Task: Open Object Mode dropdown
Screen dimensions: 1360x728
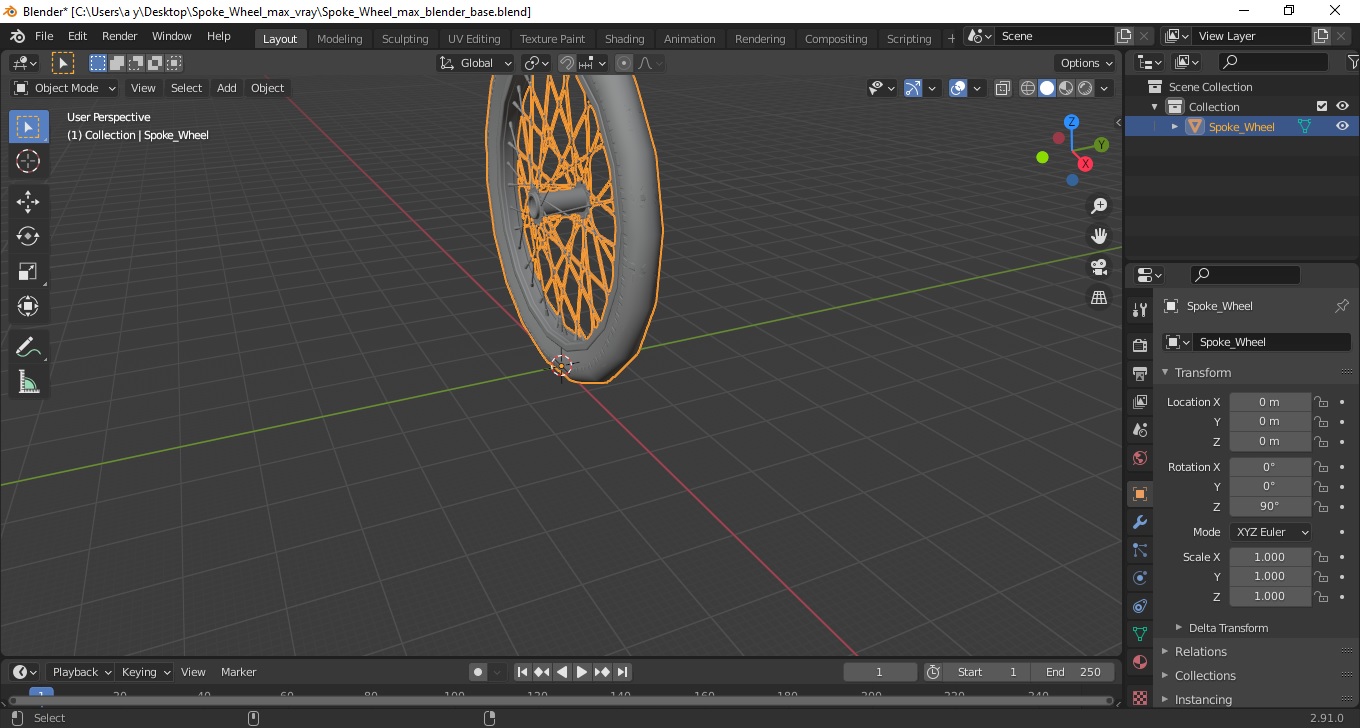Action: (65, 88)
